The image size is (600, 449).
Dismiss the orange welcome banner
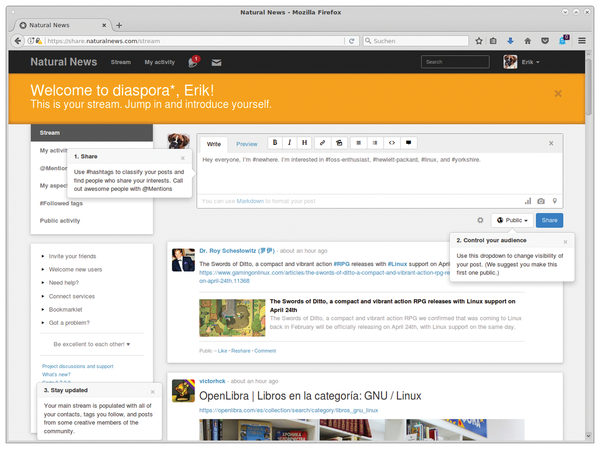[x=558, y=93]
